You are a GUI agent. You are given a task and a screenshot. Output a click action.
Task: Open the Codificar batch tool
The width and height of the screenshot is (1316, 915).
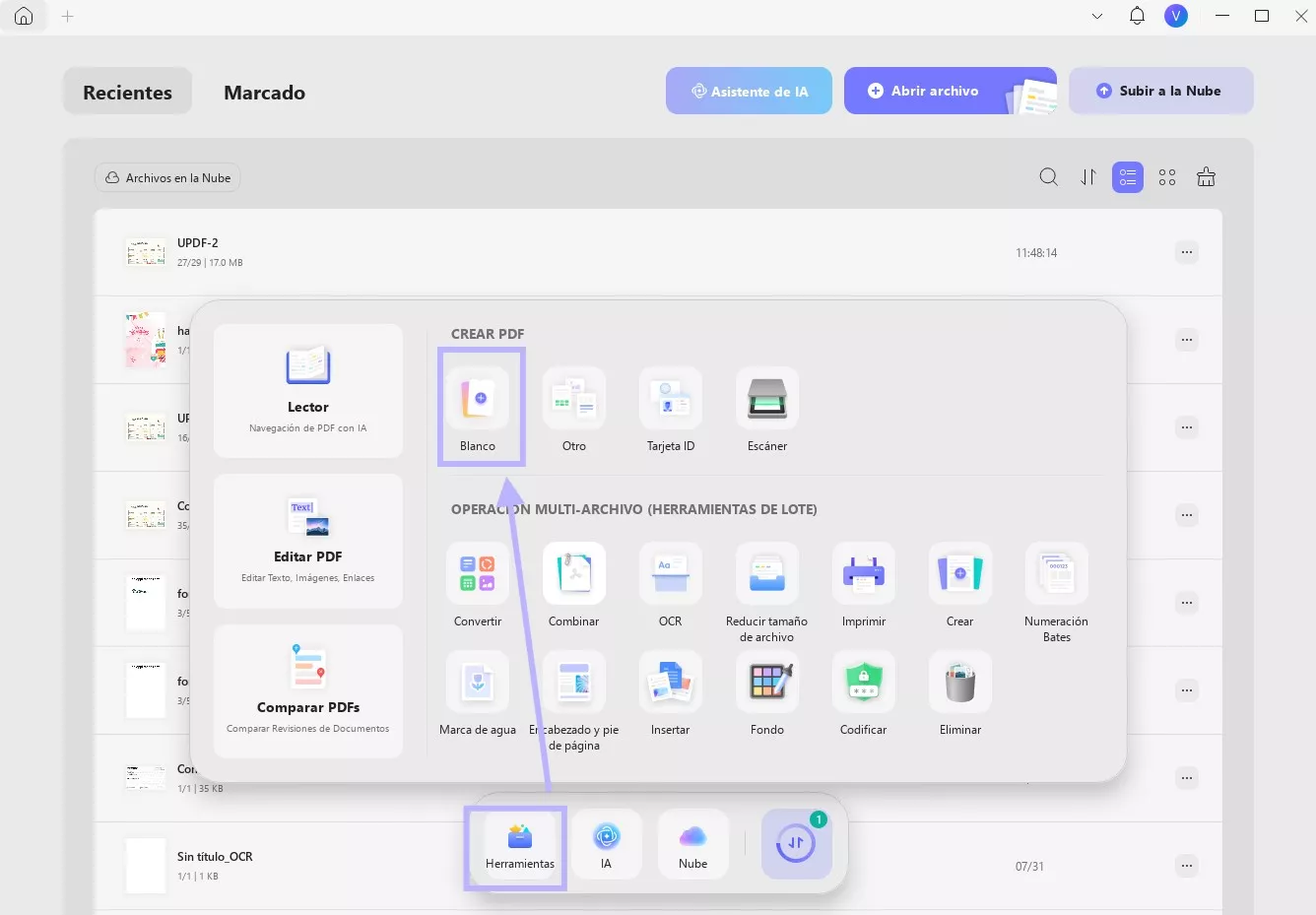pyautogui.click(x=864, y=692)
